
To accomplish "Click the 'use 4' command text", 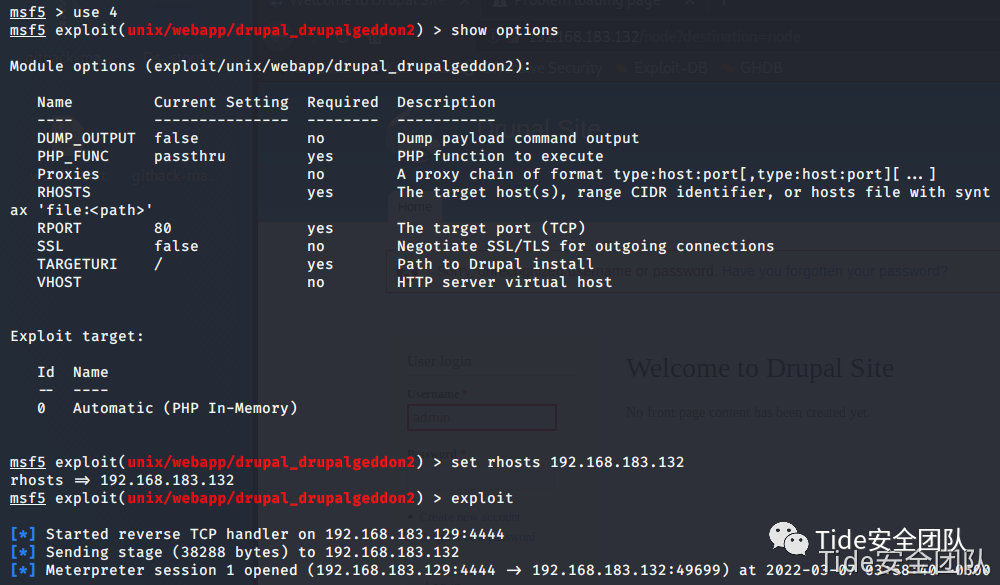I will point(95,12).
